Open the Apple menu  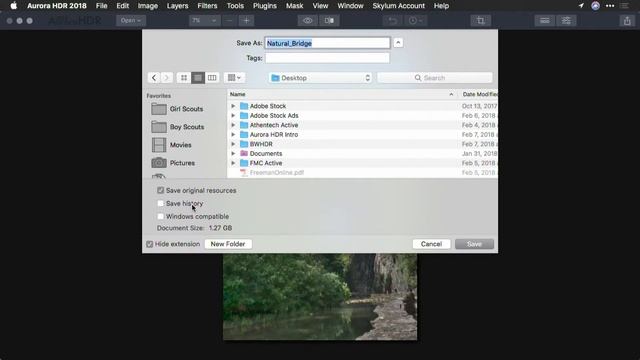click(x=13, y=6)
